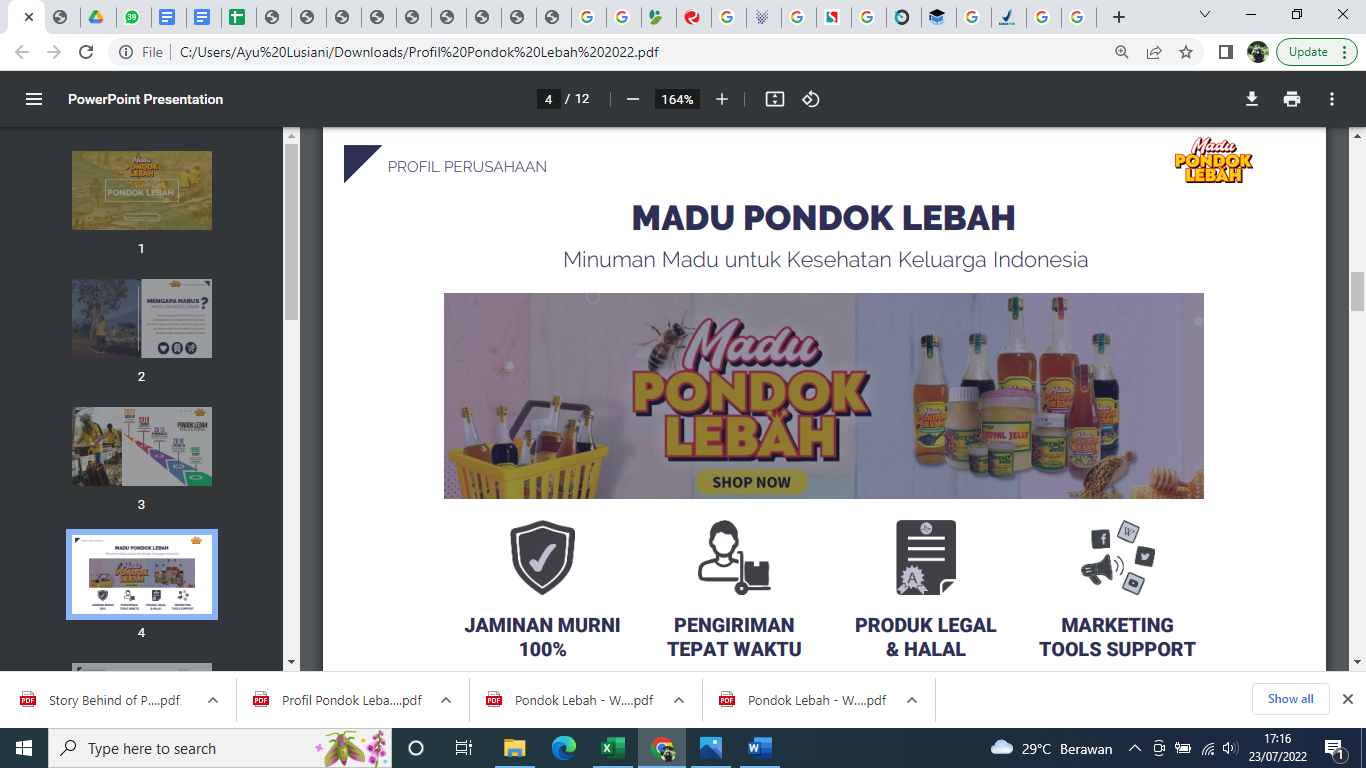Screen dimensions: 1366x768
Task: Open a new browser tab
Action: coord(1119,17)
